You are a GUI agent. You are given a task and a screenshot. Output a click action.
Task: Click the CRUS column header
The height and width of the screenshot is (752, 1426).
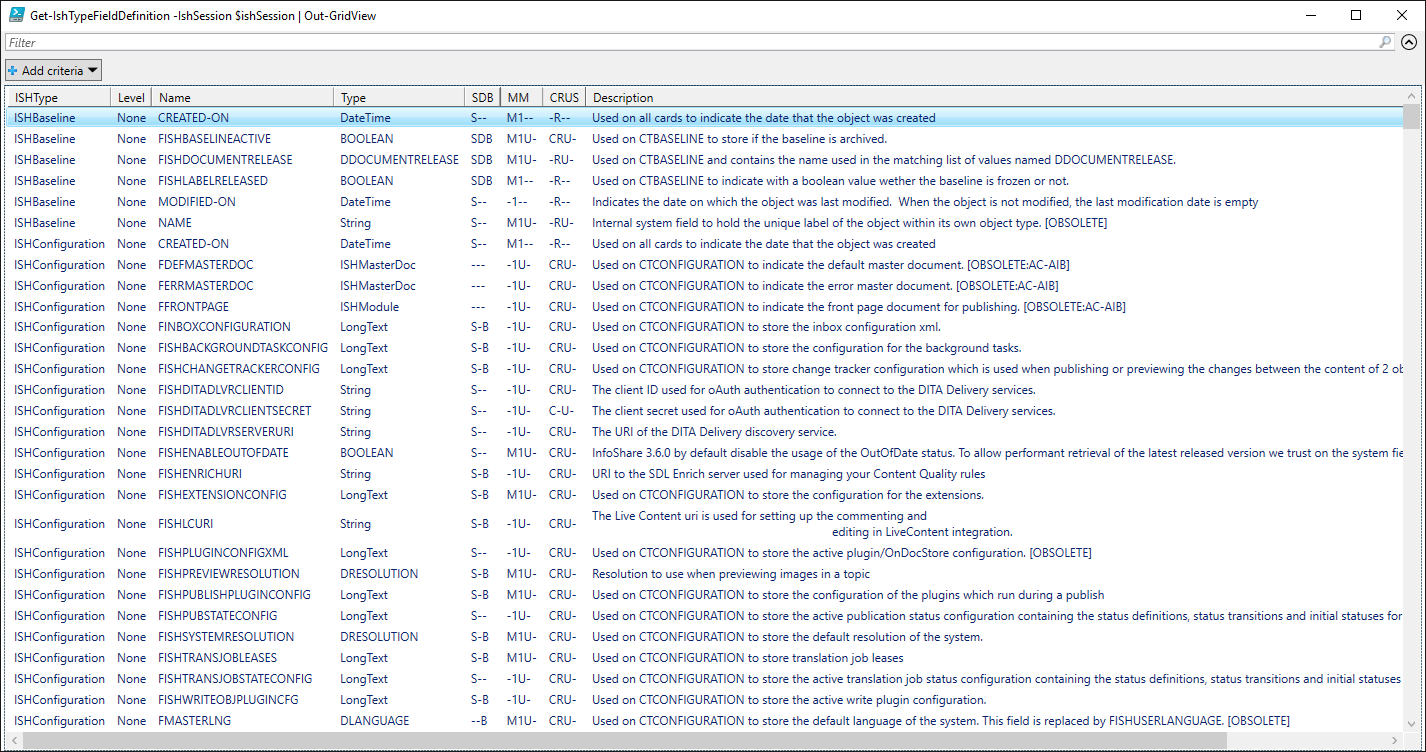pos(563,98)
